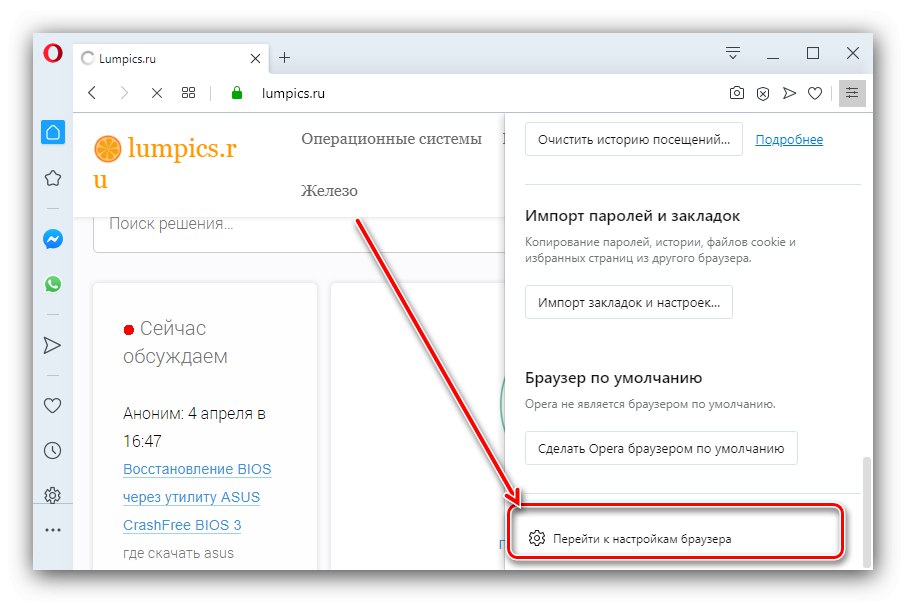This screenshot has height=603, width=906.
Task: Add page to bookmarks with heart icon
Action: click(x=815, y=92)
